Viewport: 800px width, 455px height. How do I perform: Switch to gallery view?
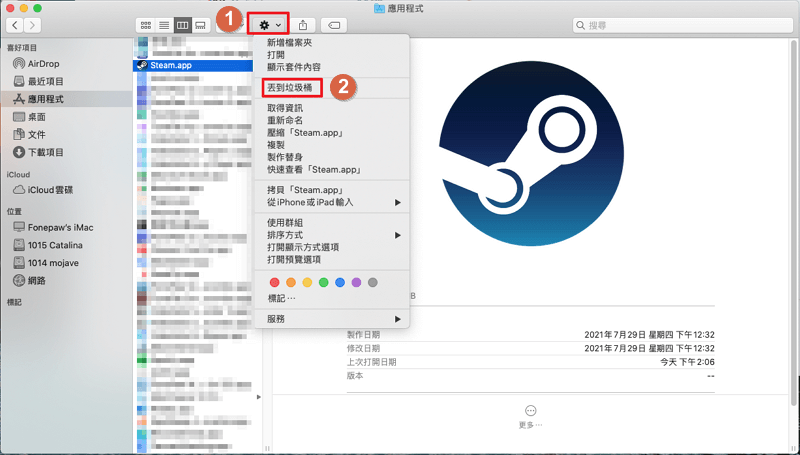point(201,25)
